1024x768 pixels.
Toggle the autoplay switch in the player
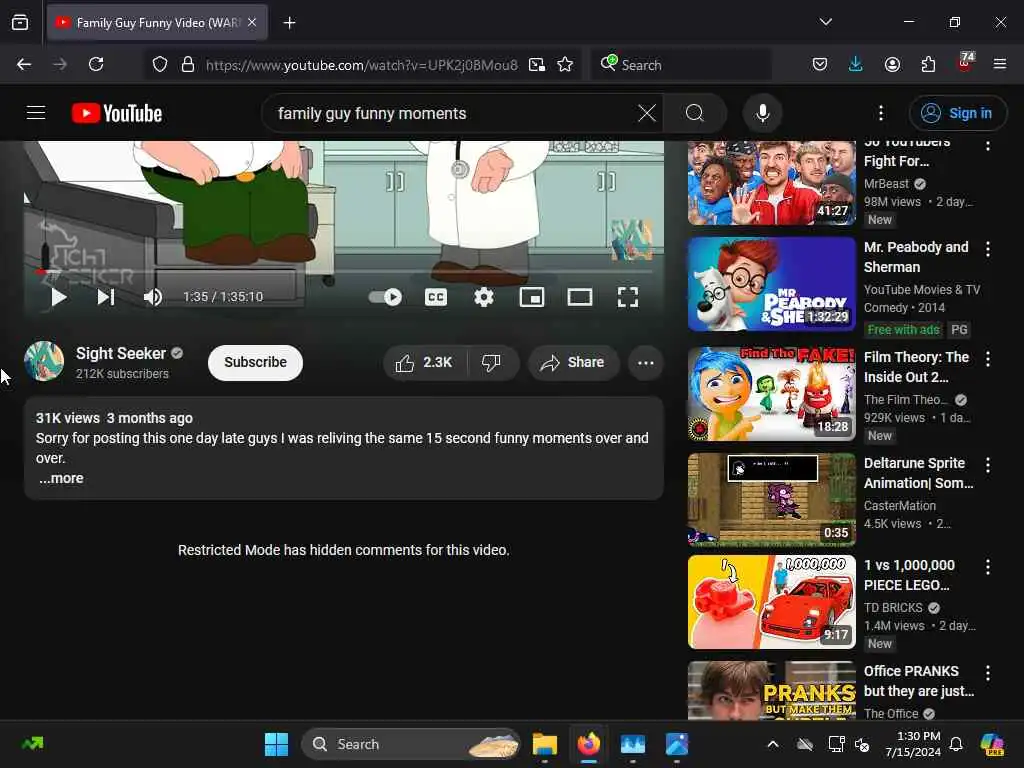click(x=385, y=297)
